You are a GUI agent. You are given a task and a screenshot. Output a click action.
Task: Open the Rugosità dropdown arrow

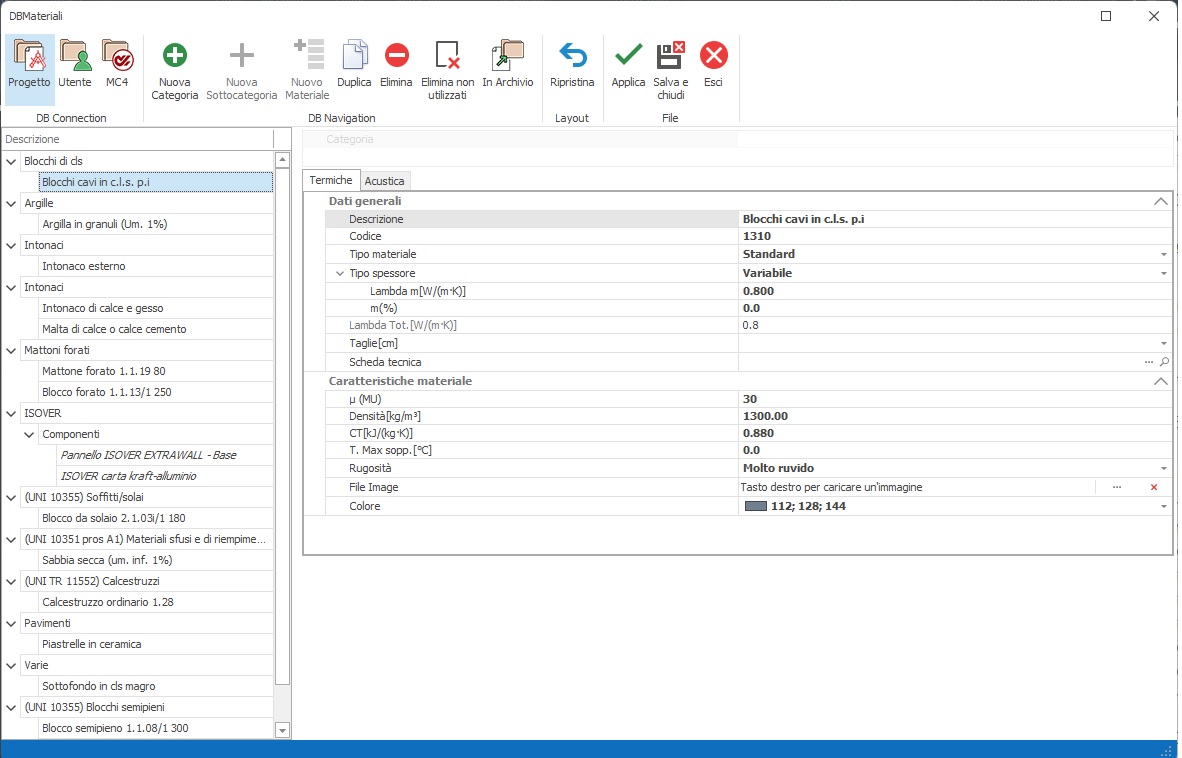(1163, 468)
